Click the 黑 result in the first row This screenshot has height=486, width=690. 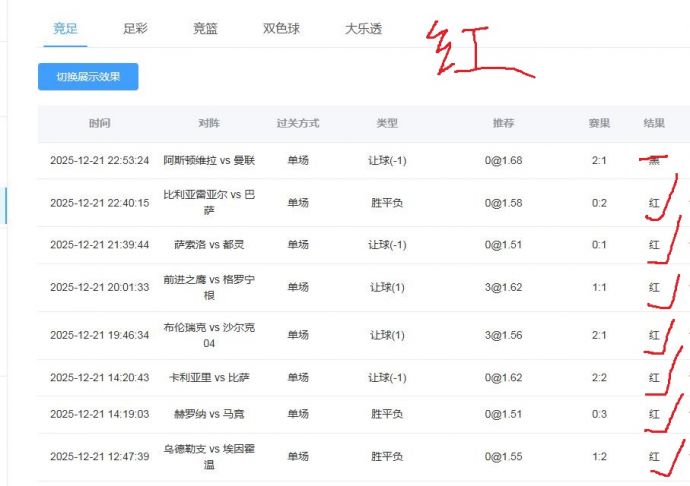pyautogui.click(x=654, y=160)
